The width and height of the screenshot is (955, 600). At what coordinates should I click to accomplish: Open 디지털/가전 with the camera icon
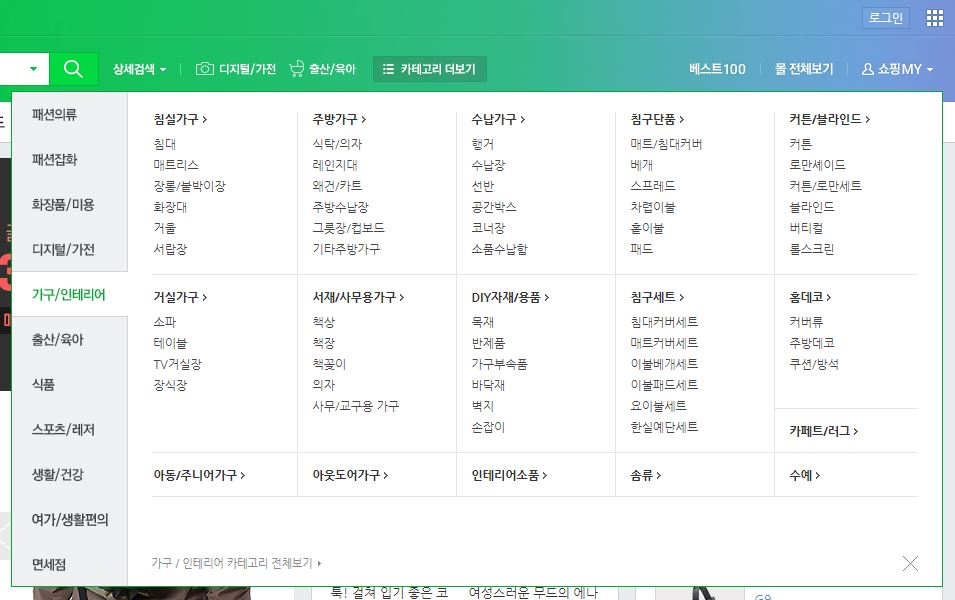pos(236,69)
